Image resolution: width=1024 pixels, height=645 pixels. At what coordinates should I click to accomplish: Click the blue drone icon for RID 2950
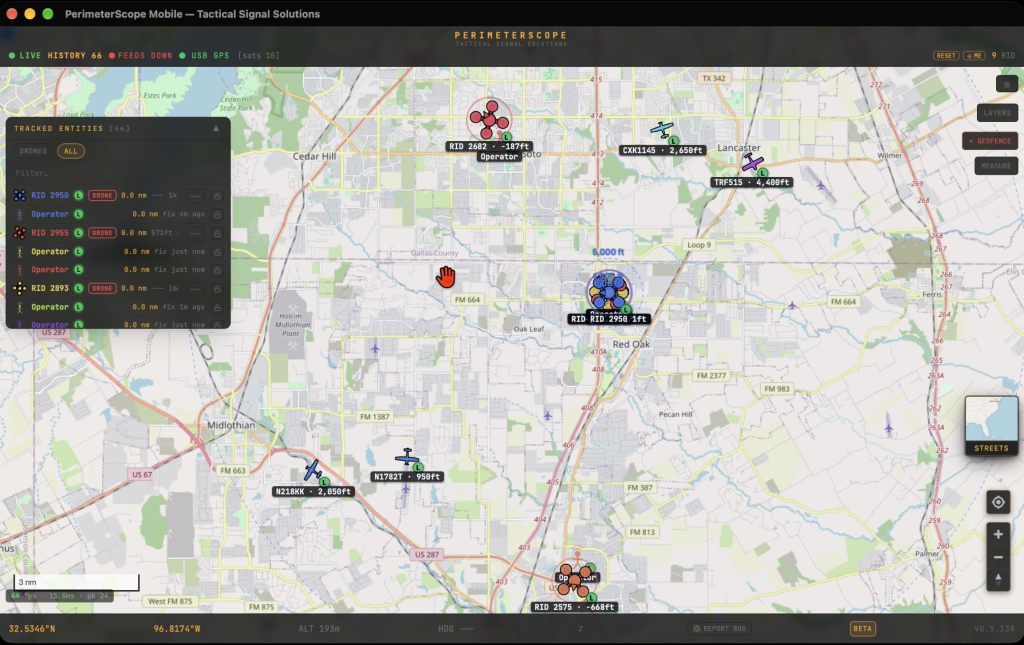pos(20,195)
